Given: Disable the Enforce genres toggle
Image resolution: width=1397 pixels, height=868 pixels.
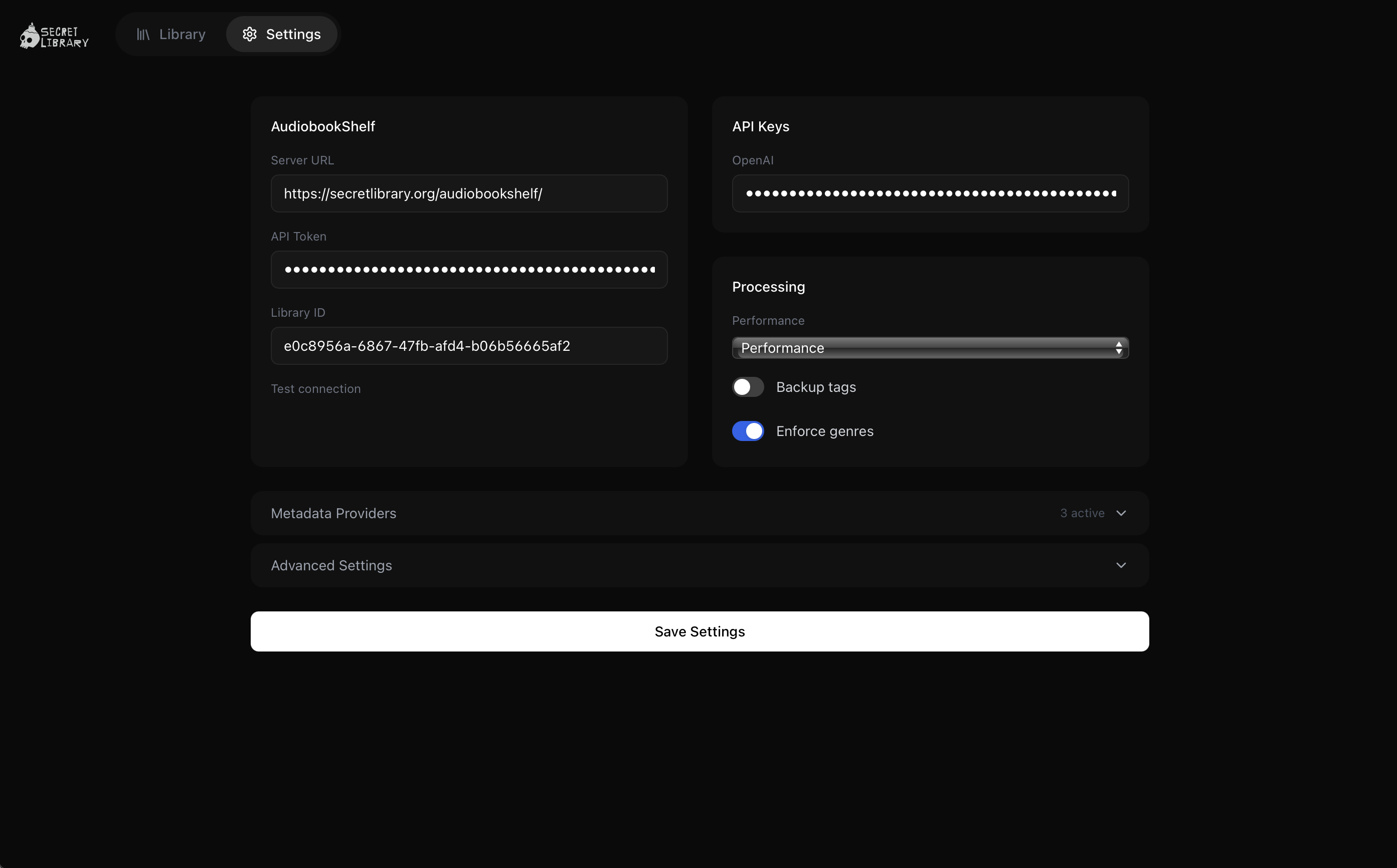Looking at the screenshot, I should click(x=747, y=431).
